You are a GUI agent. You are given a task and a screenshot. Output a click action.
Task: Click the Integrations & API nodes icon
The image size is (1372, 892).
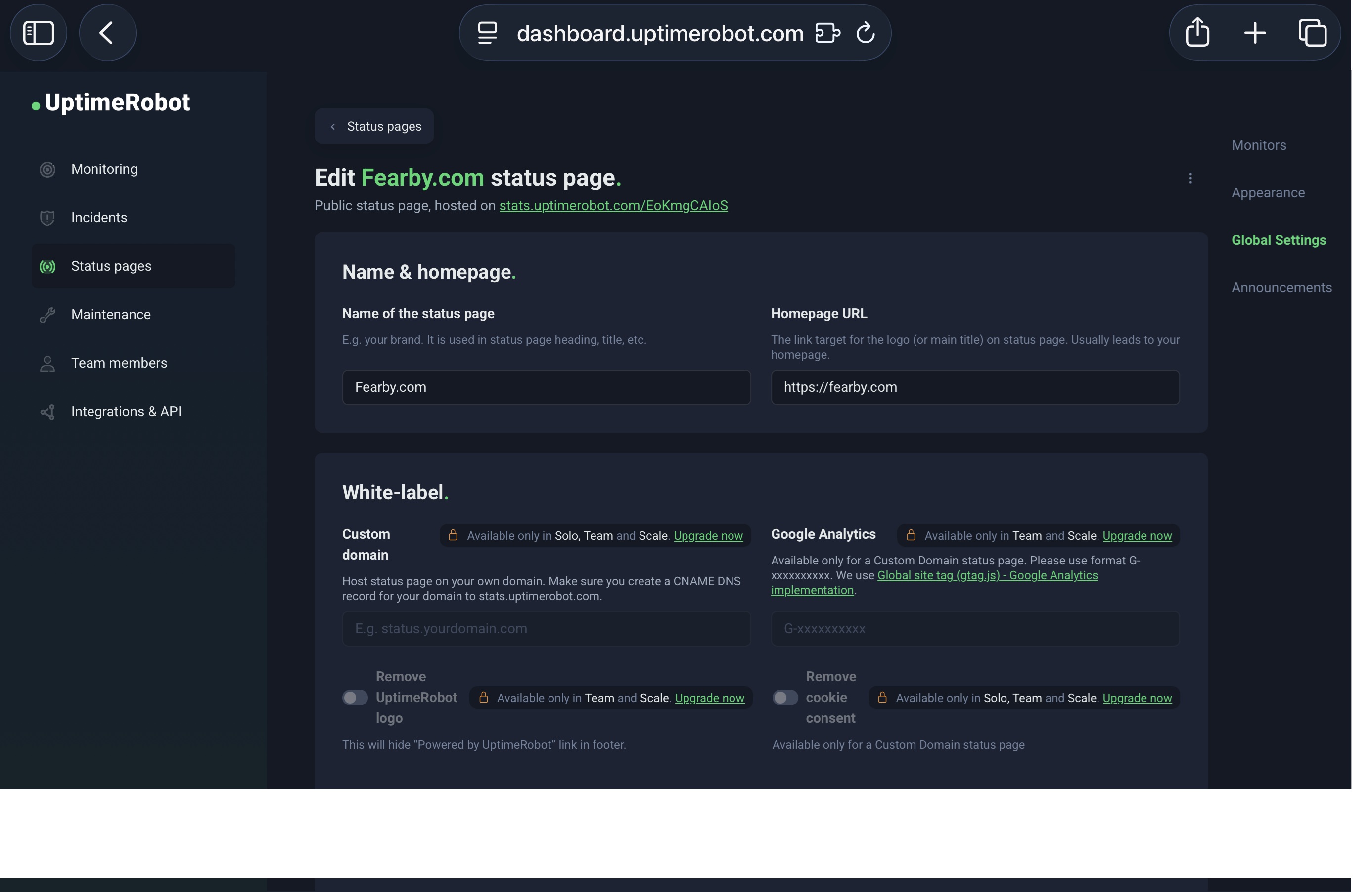pos(47,412)
